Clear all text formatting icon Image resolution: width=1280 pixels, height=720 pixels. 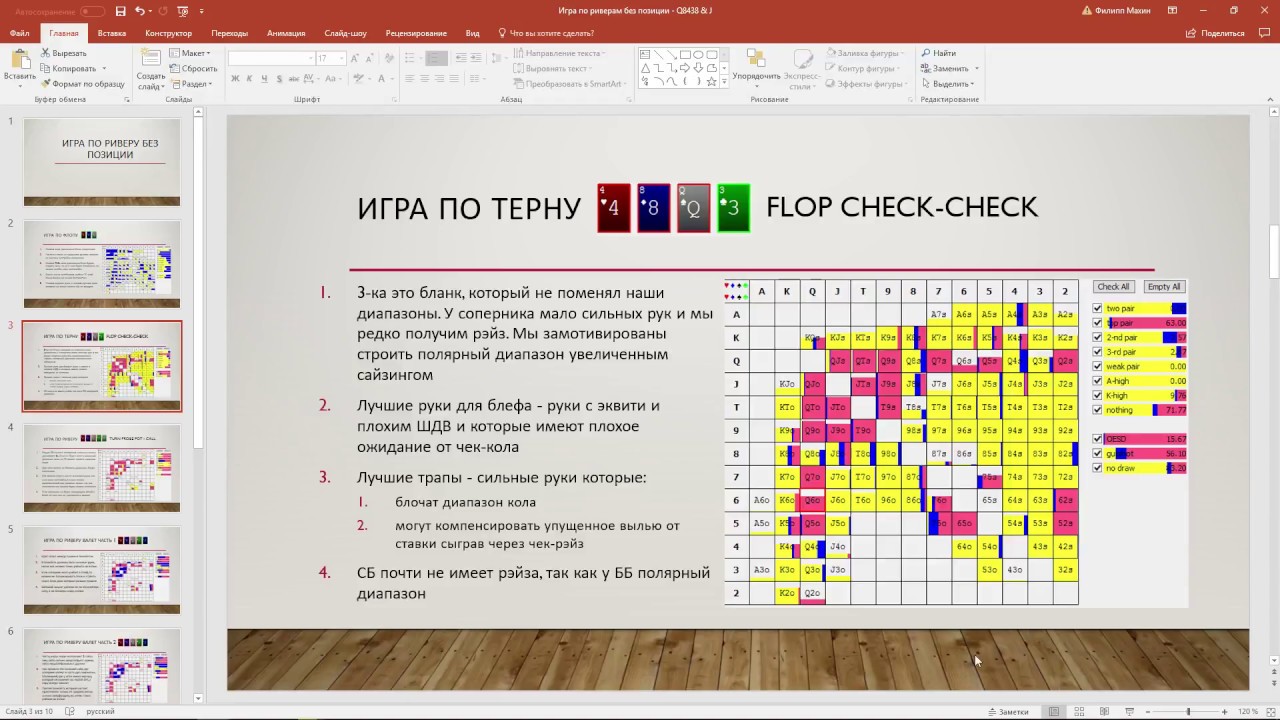[388, 58]
